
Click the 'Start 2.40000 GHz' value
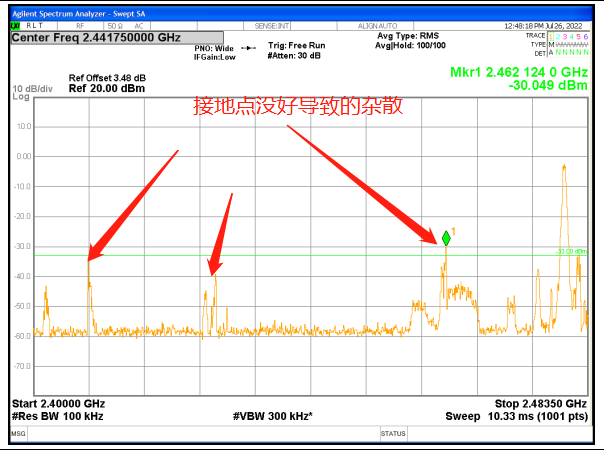(x=59, y=404)
